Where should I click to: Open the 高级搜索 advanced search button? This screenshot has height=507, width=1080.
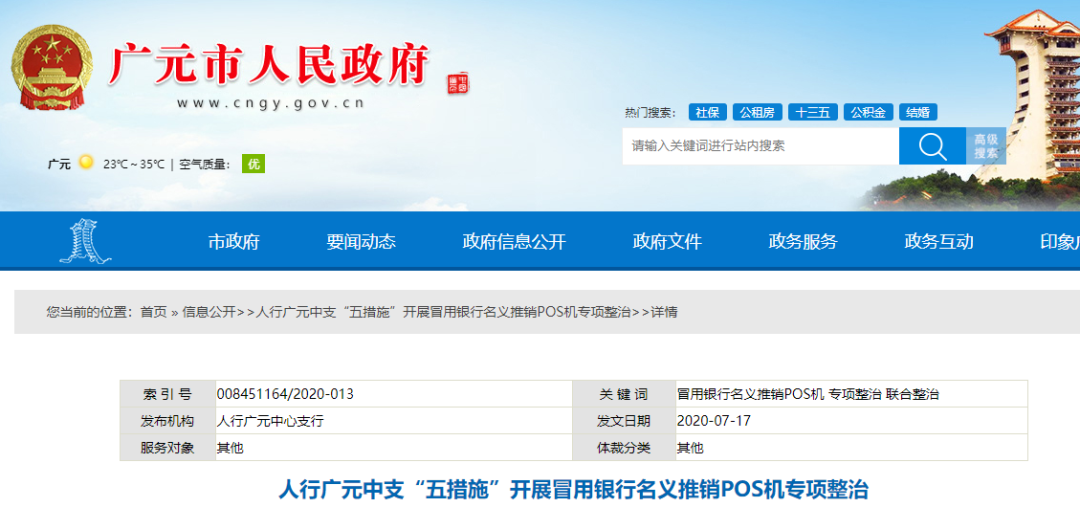point(985,146)
